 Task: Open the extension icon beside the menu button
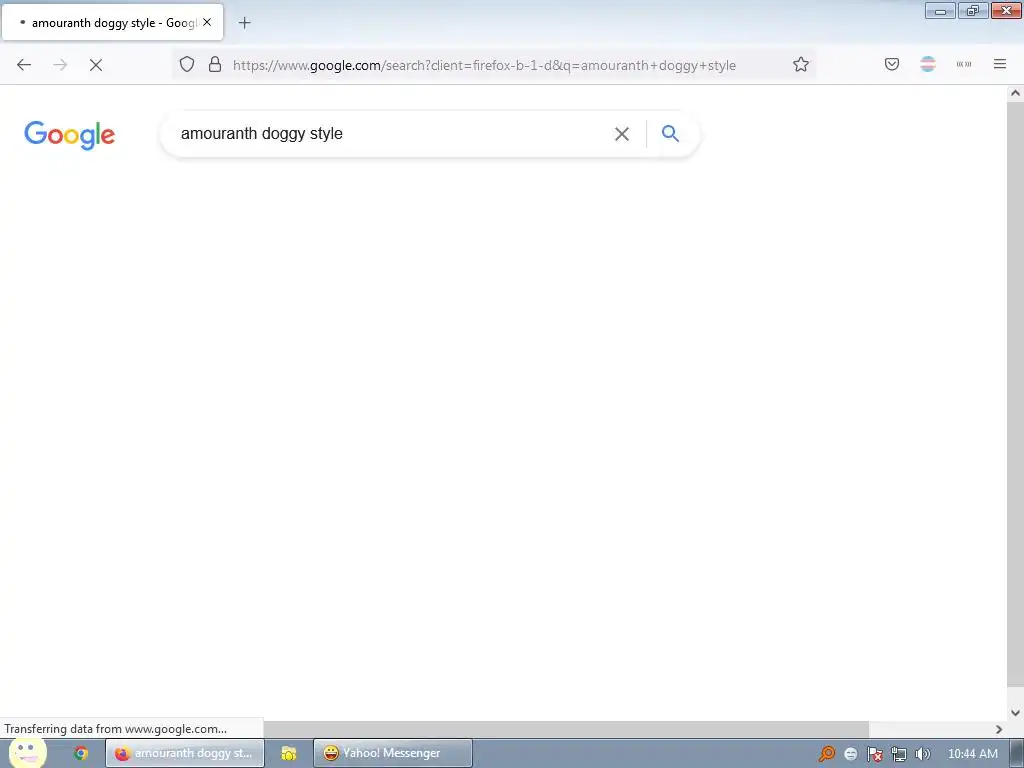(964, 64)
